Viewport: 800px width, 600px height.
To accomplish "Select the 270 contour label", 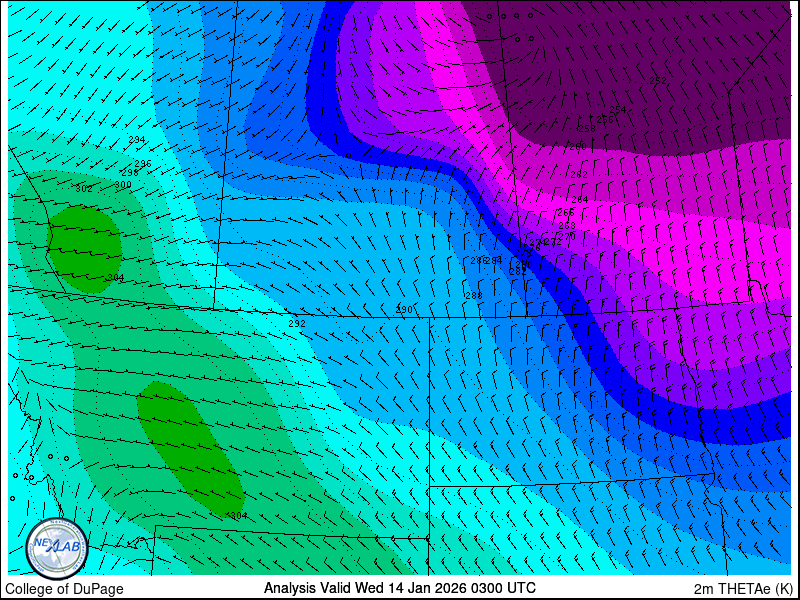I will (567, 236).
